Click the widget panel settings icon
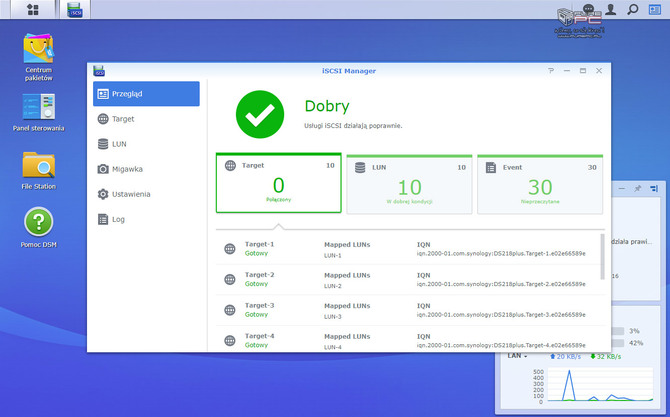 pyautogui.click(x=654, y=188)
